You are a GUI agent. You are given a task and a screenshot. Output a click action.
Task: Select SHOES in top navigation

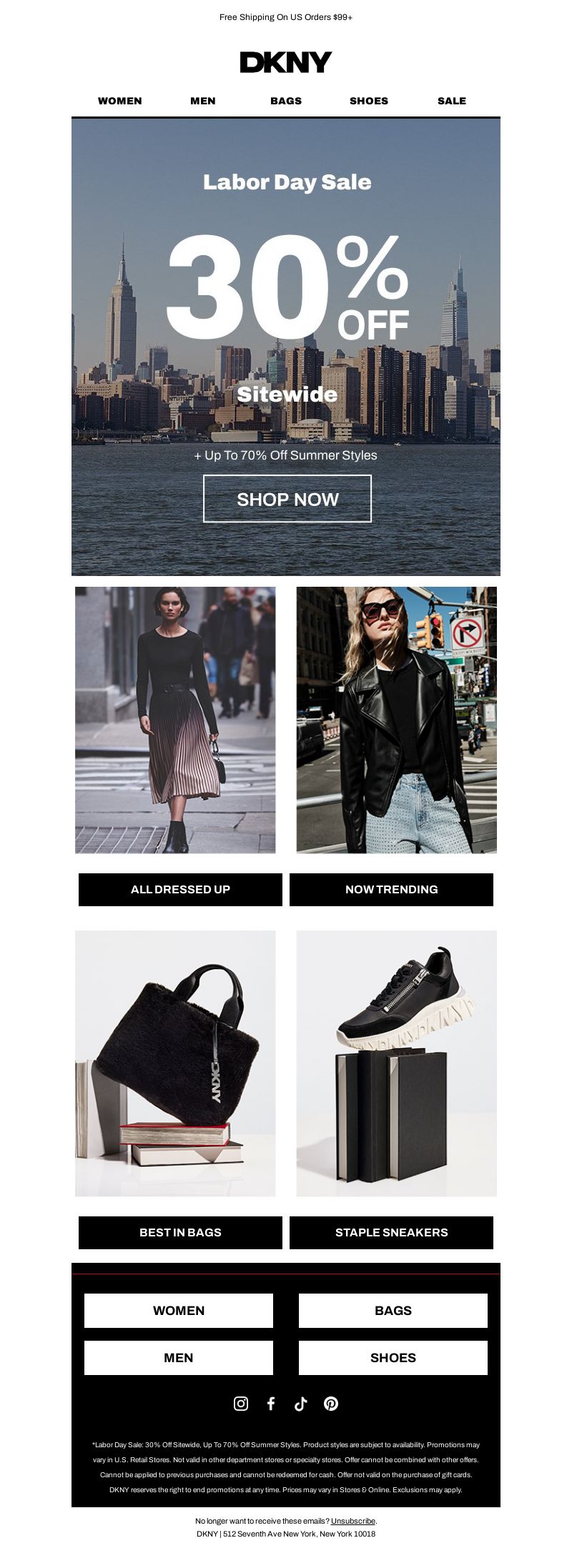(369, 101)
